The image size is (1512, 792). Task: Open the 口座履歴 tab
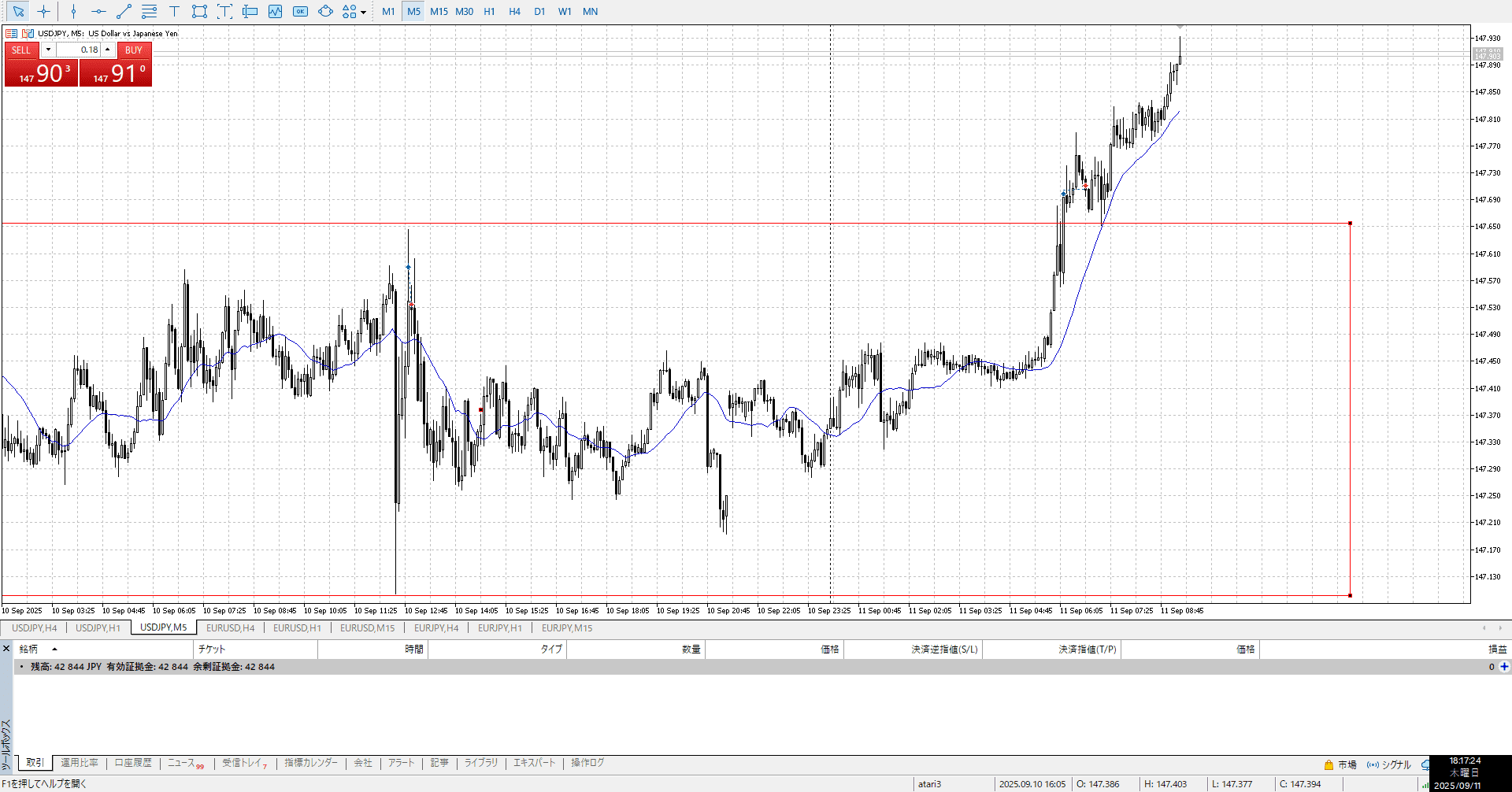click(x=133, y=763)
